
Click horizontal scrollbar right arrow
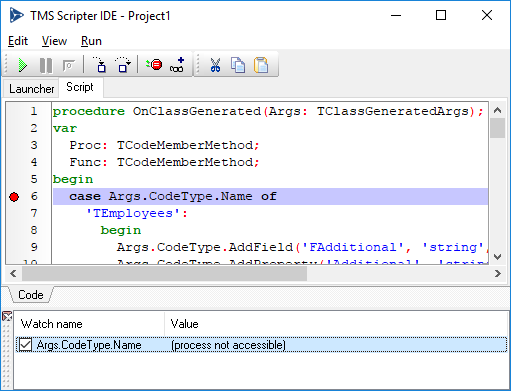pos(497,274)
